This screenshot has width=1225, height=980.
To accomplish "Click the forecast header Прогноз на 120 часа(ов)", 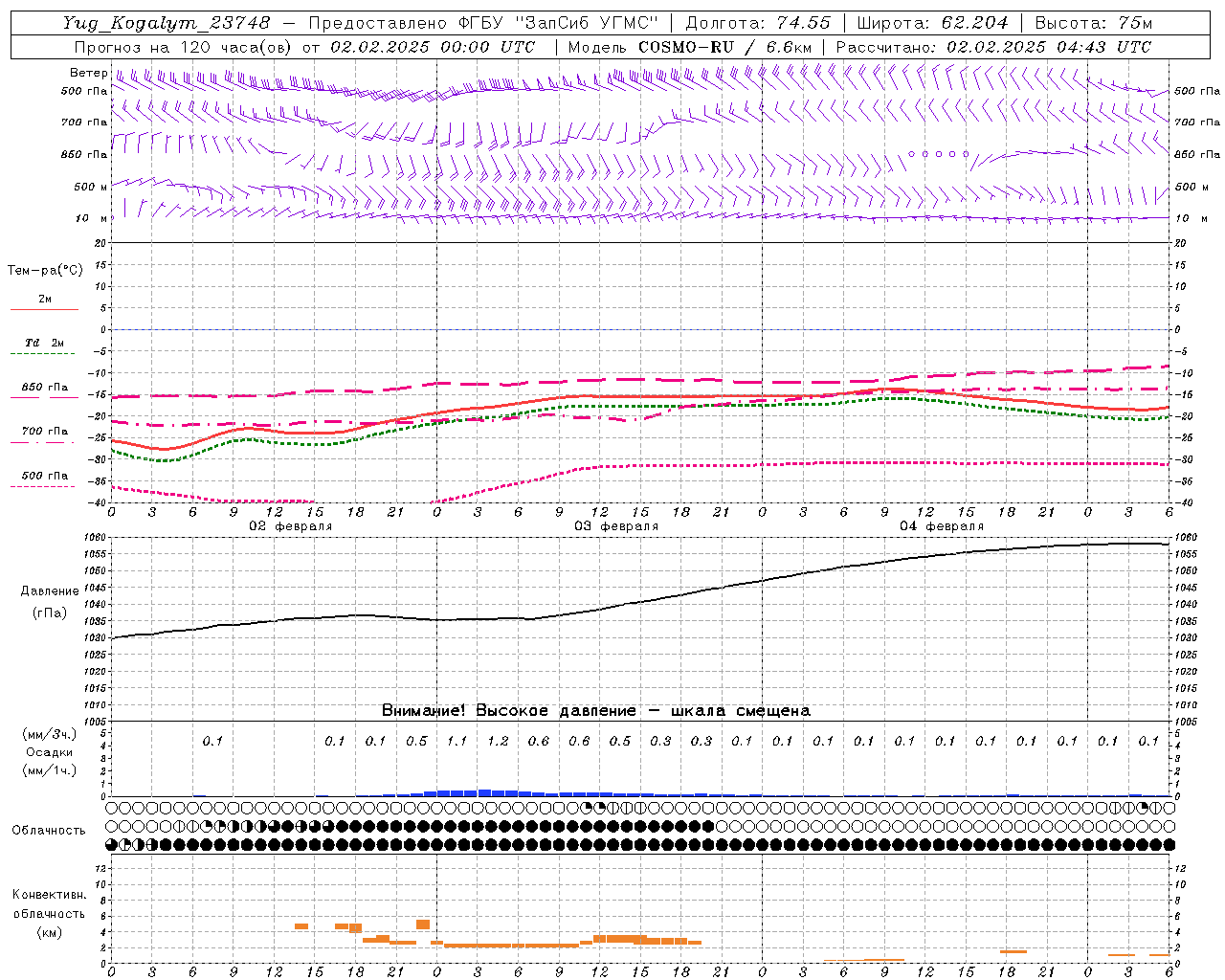I will [x=183, y=47].
